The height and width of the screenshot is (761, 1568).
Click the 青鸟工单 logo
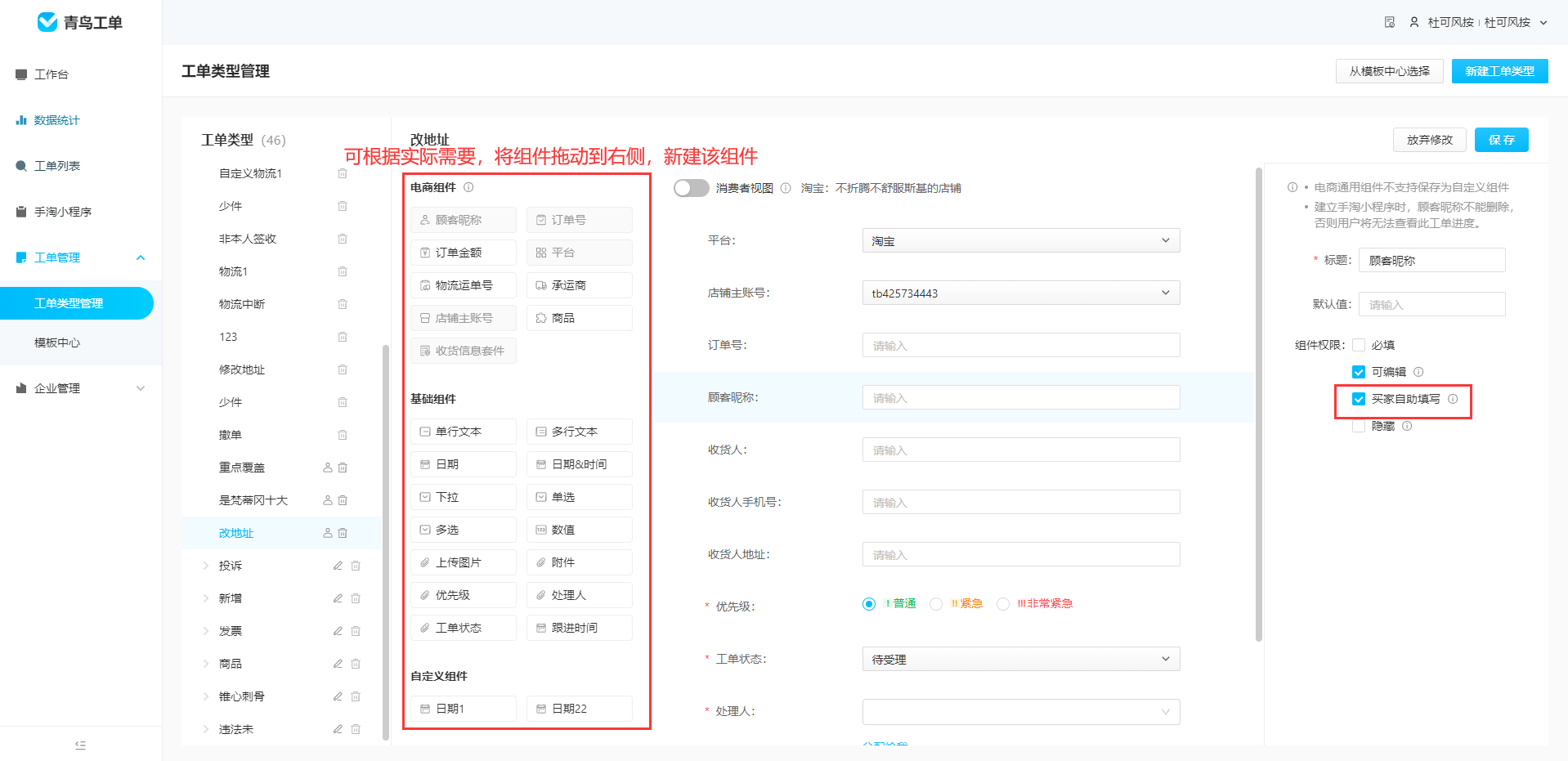click(x=80, y=22)
